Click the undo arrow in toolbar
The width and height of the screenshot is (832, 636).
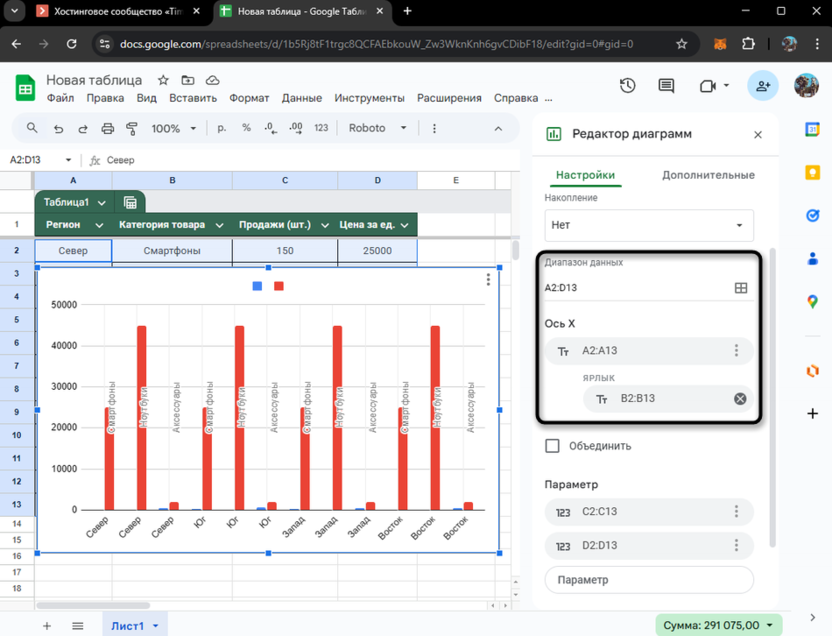pos(58,129)
